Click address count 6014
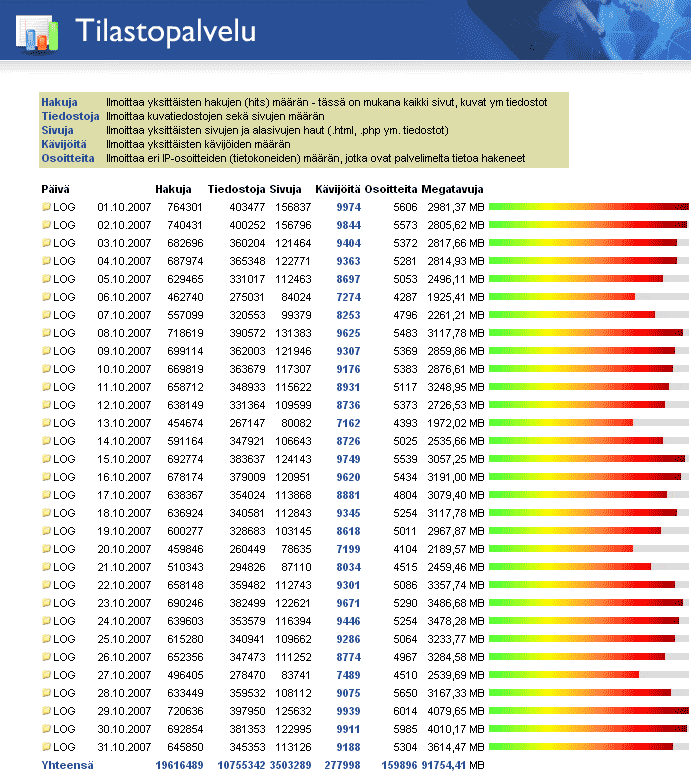This screenshot has width=691, height=779. (x=405, y=711)
